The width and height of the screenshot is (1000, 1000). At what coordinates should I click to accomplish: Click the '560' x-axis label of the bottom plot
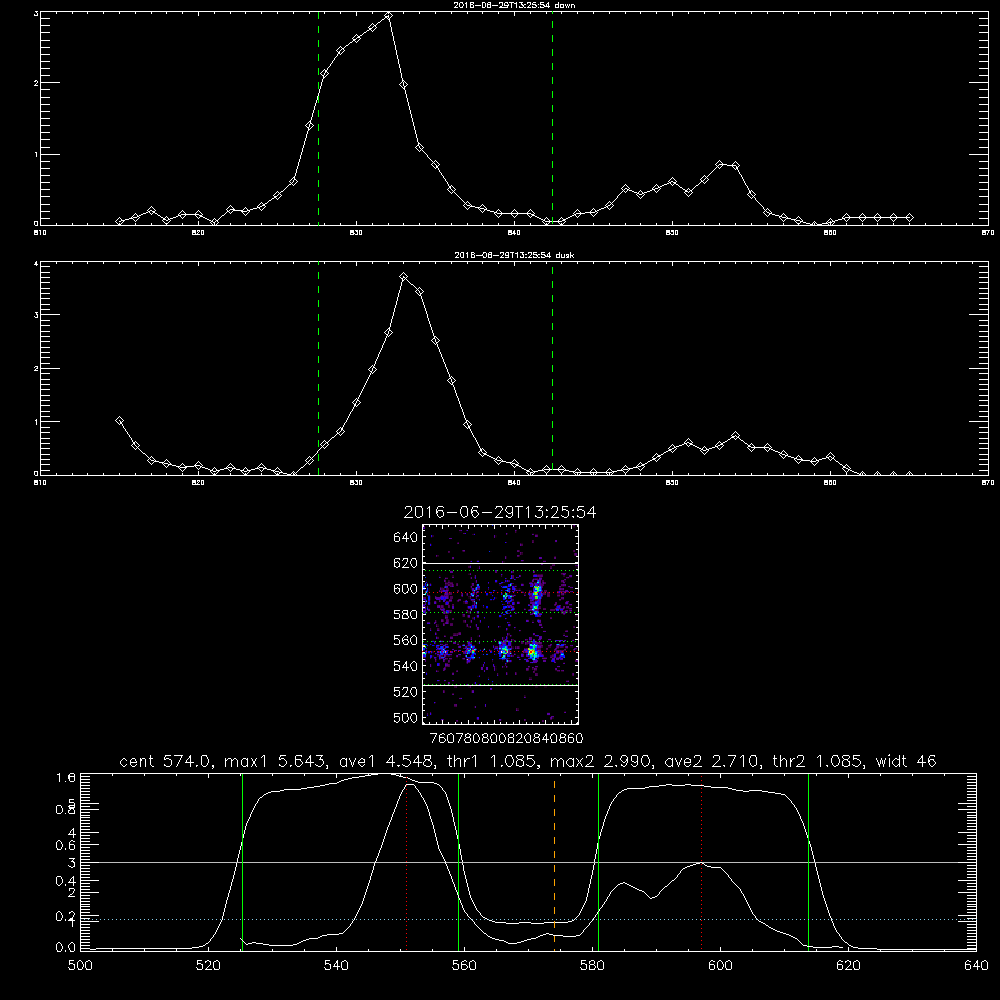point(464,966)
